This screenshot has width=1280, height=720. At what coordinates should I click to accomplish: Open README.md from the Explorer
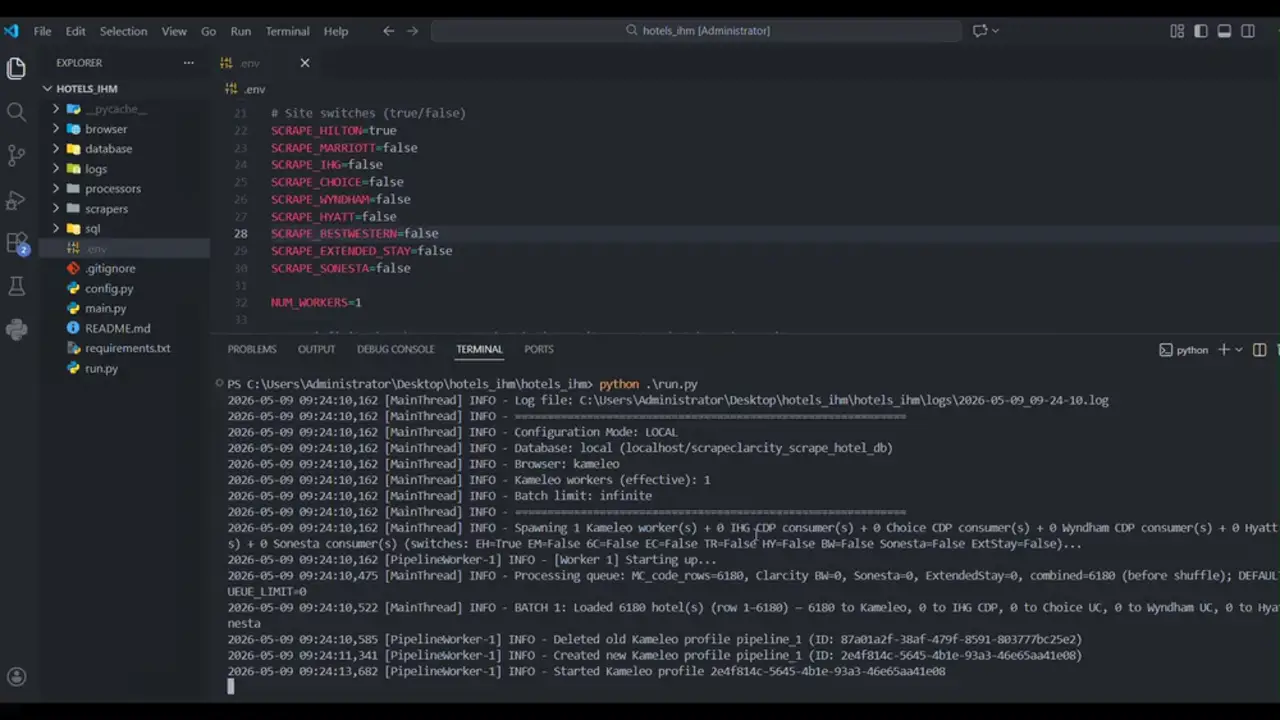[x=117, y=329]
